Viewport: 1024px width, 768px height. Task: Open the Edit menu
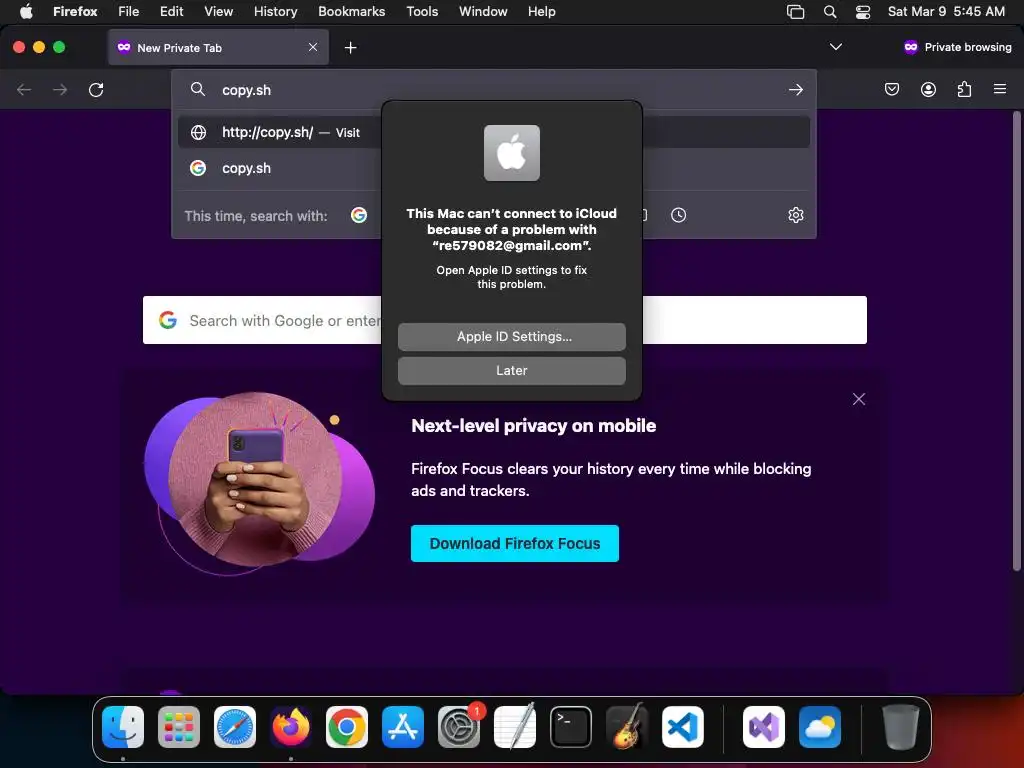171,11
